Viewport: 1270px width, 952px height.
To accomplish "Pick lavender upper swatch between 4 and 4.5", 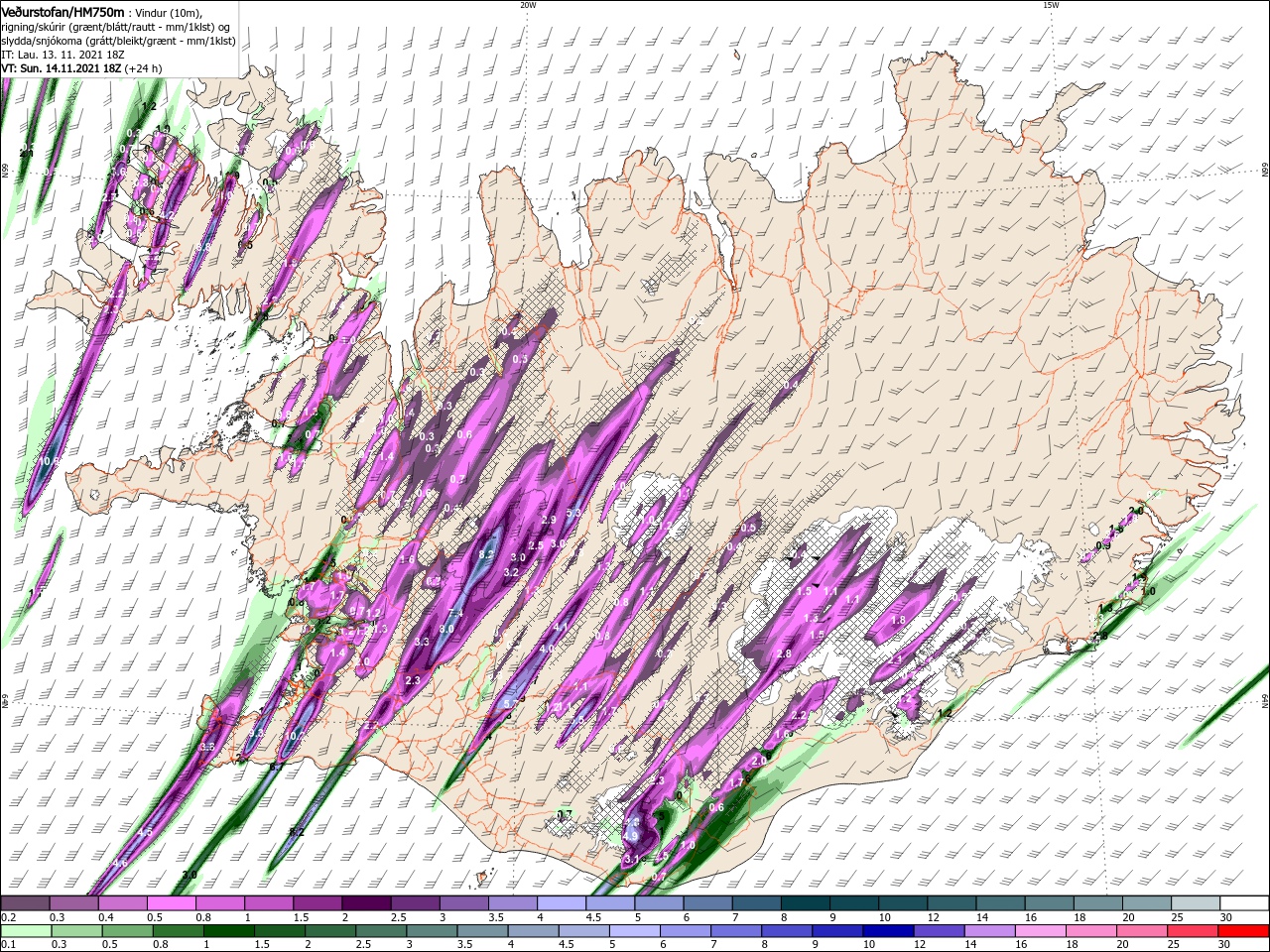I will [x=562, y=903].
